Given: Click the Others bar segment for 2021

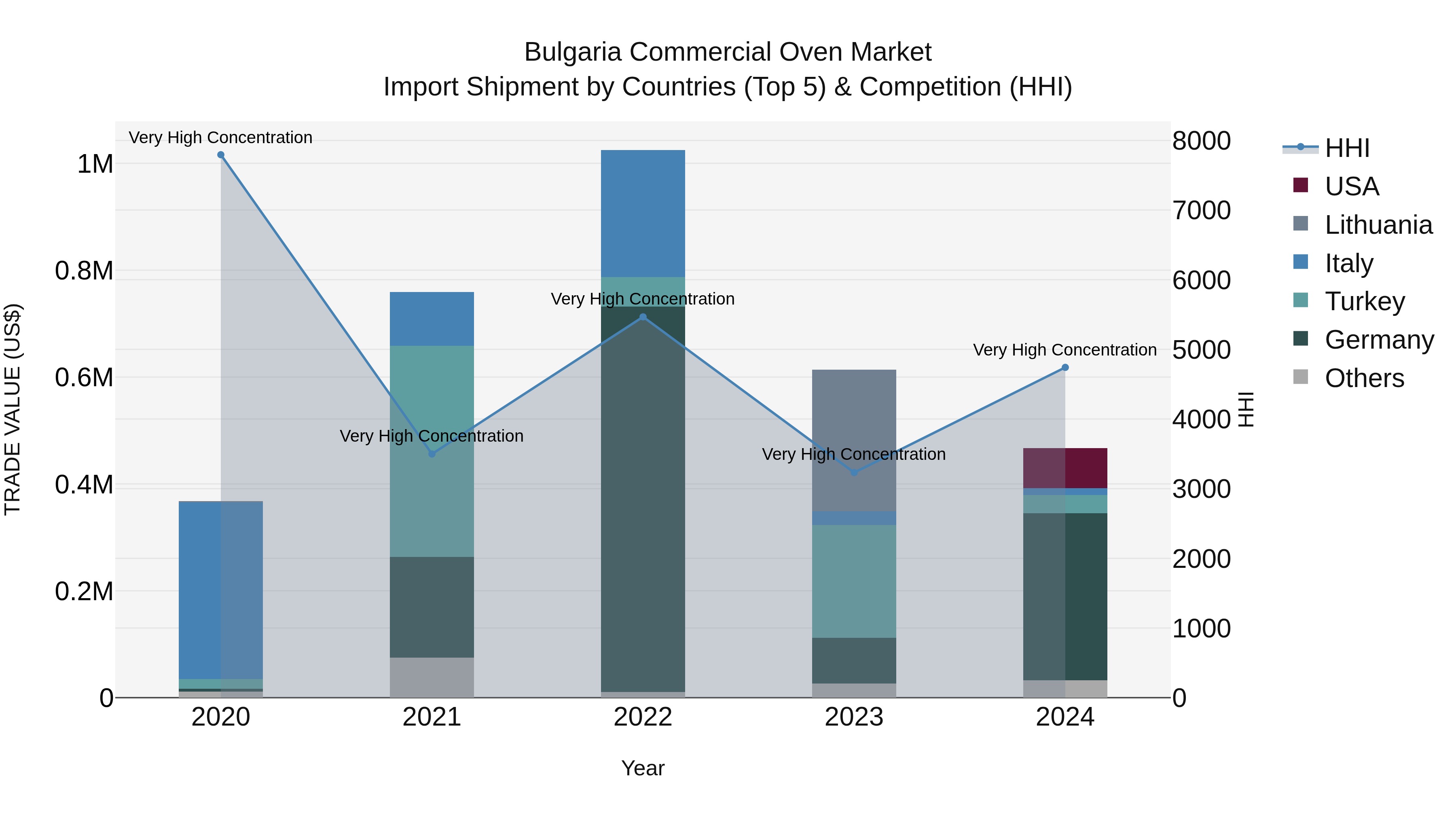Looking at the screenshot, I should 432,677.
